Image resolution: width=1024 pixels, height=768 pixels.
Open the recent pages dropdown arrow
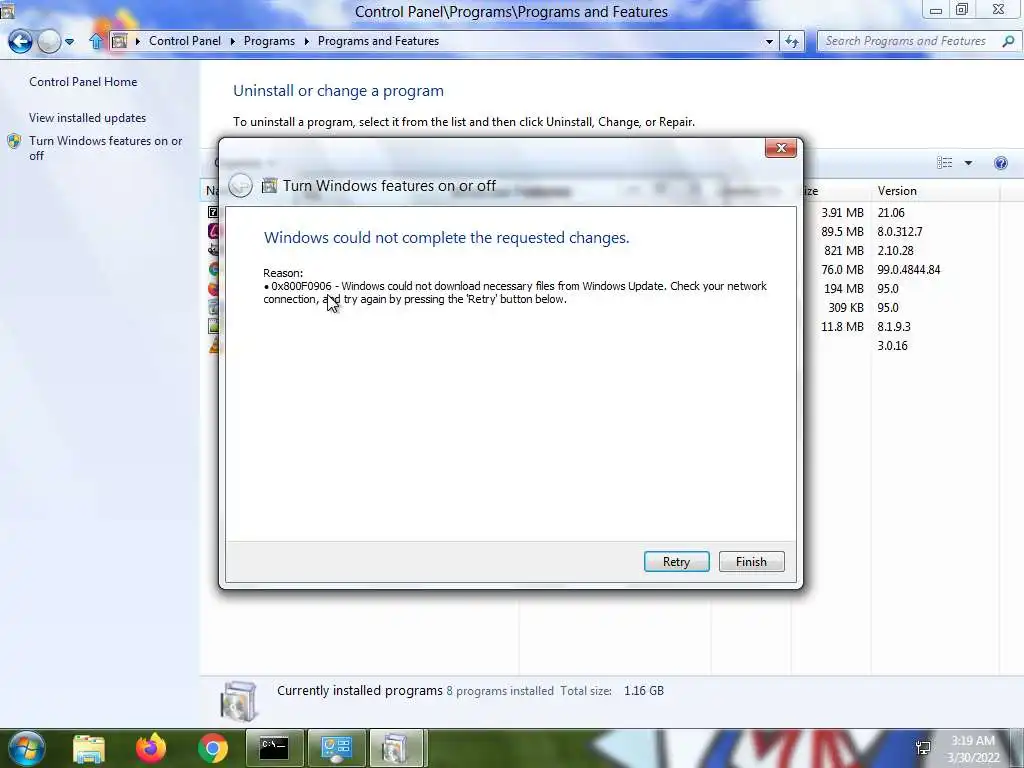pos(69,42)
